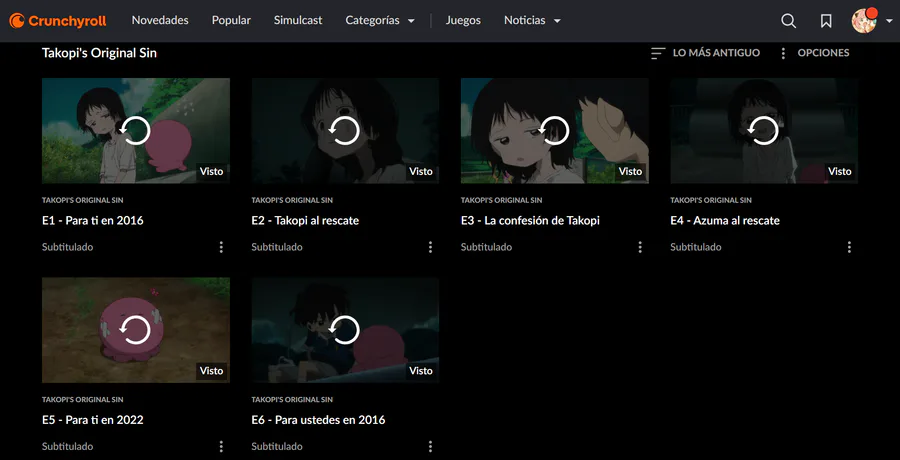
Task: Open the title E5 - Para ti en 2022
Action: coord(93,420)
